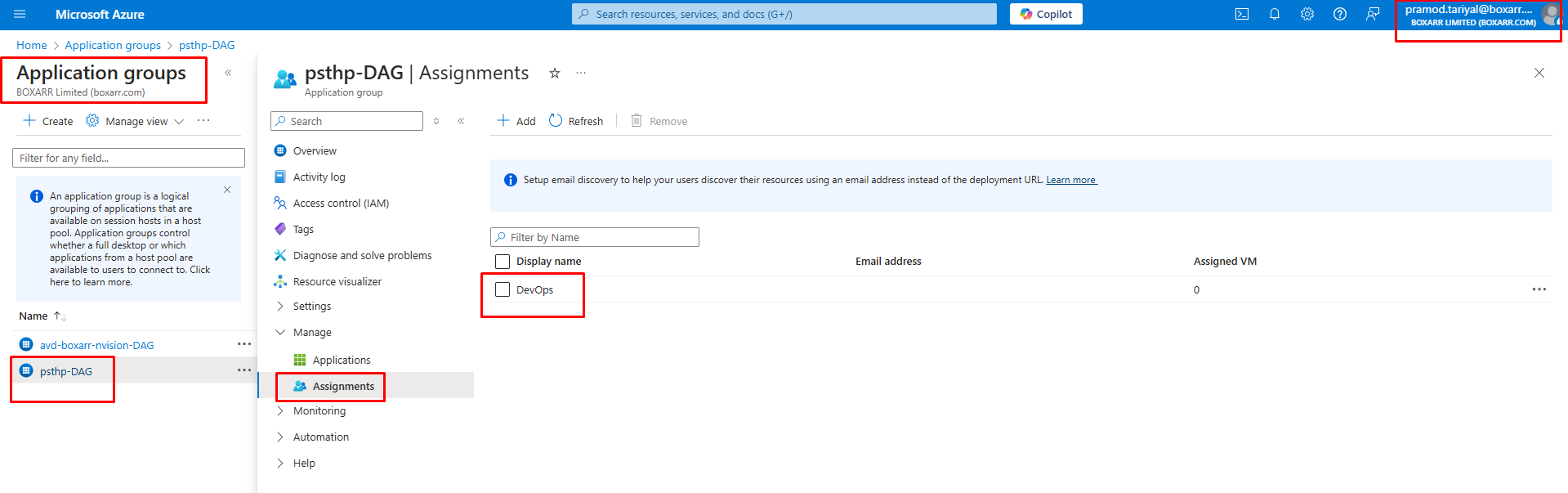Open Diagnose and solve problems
The image size is (1568, 493).
362,255
